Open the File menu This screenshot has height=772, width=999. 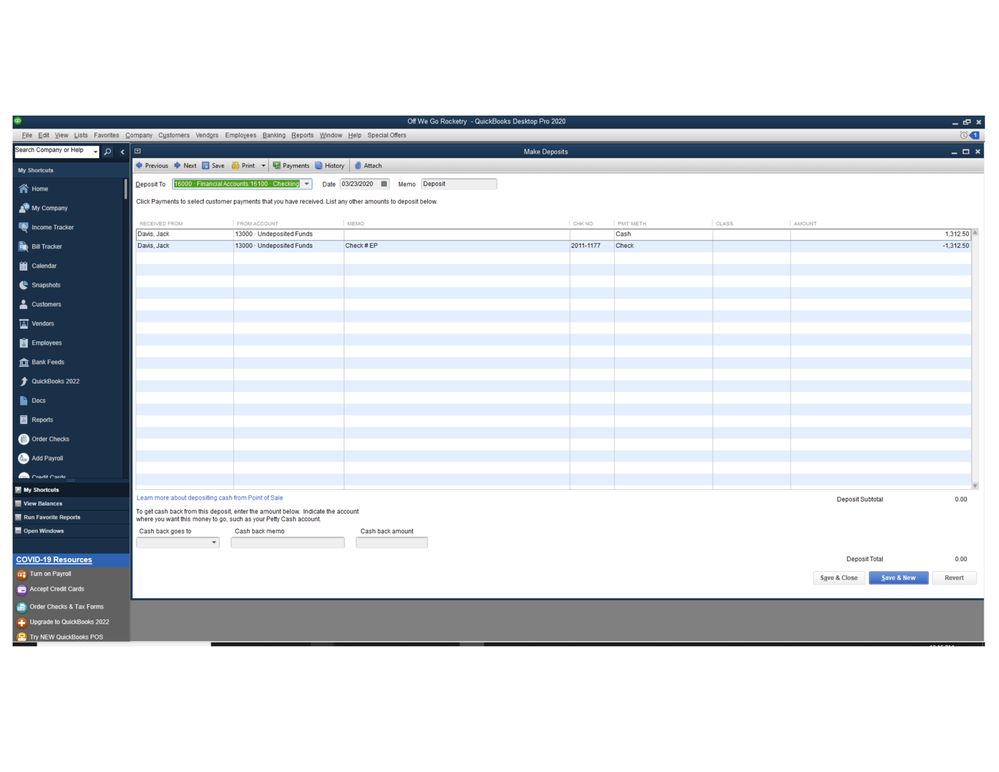27,135
